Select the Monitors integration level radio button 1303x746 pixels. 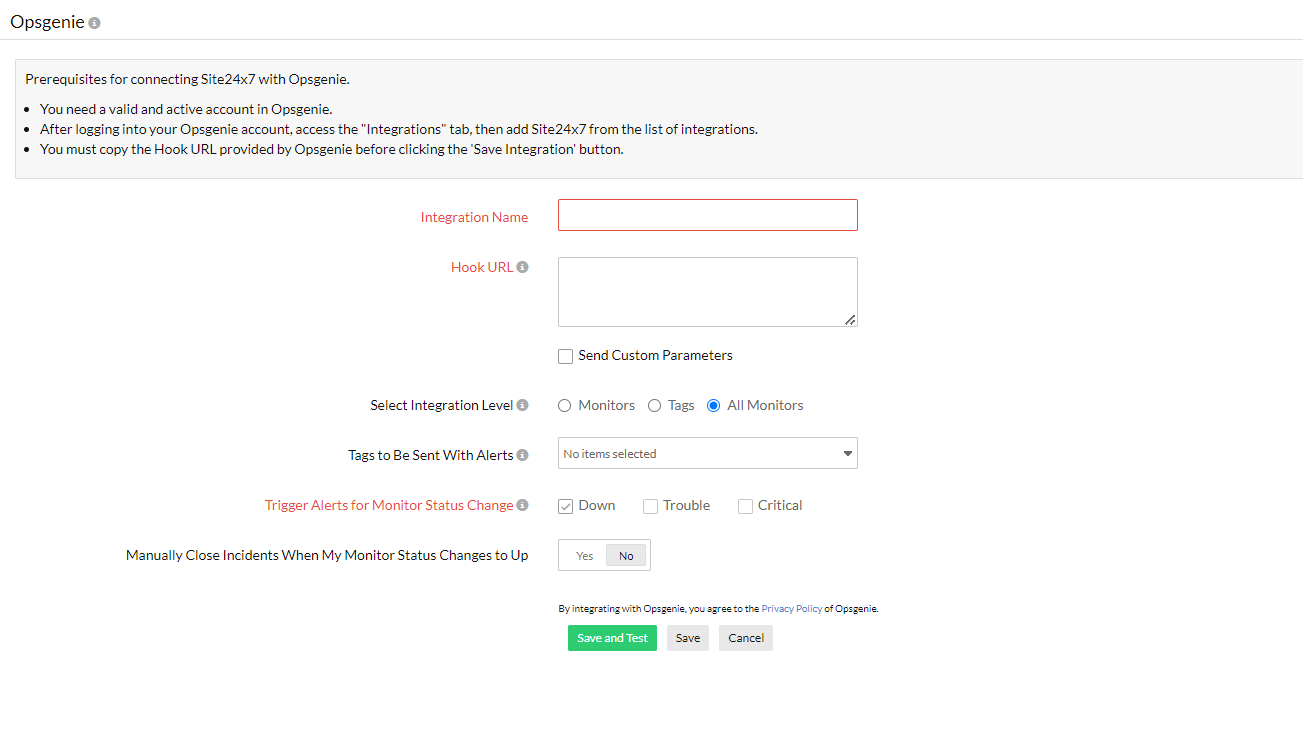[x=563, y=405]
